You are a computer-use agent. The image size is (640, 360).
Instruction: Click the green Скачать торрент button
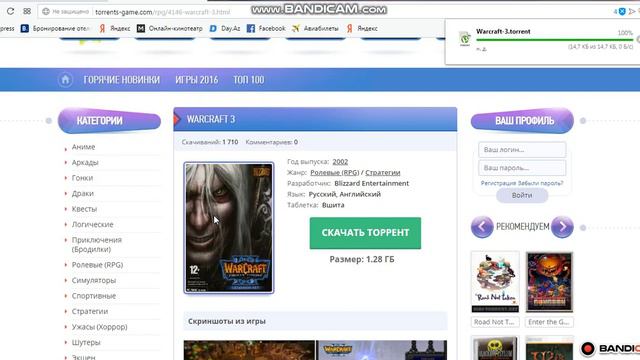coord(365,233)
